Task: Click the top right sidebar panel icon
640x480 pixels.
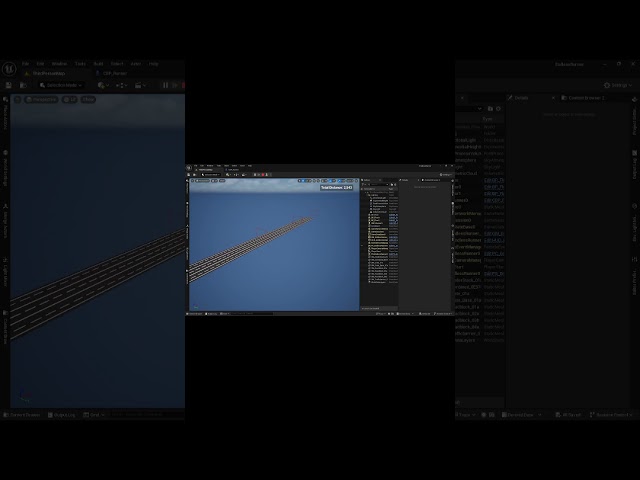Action: tap(635, 100)
